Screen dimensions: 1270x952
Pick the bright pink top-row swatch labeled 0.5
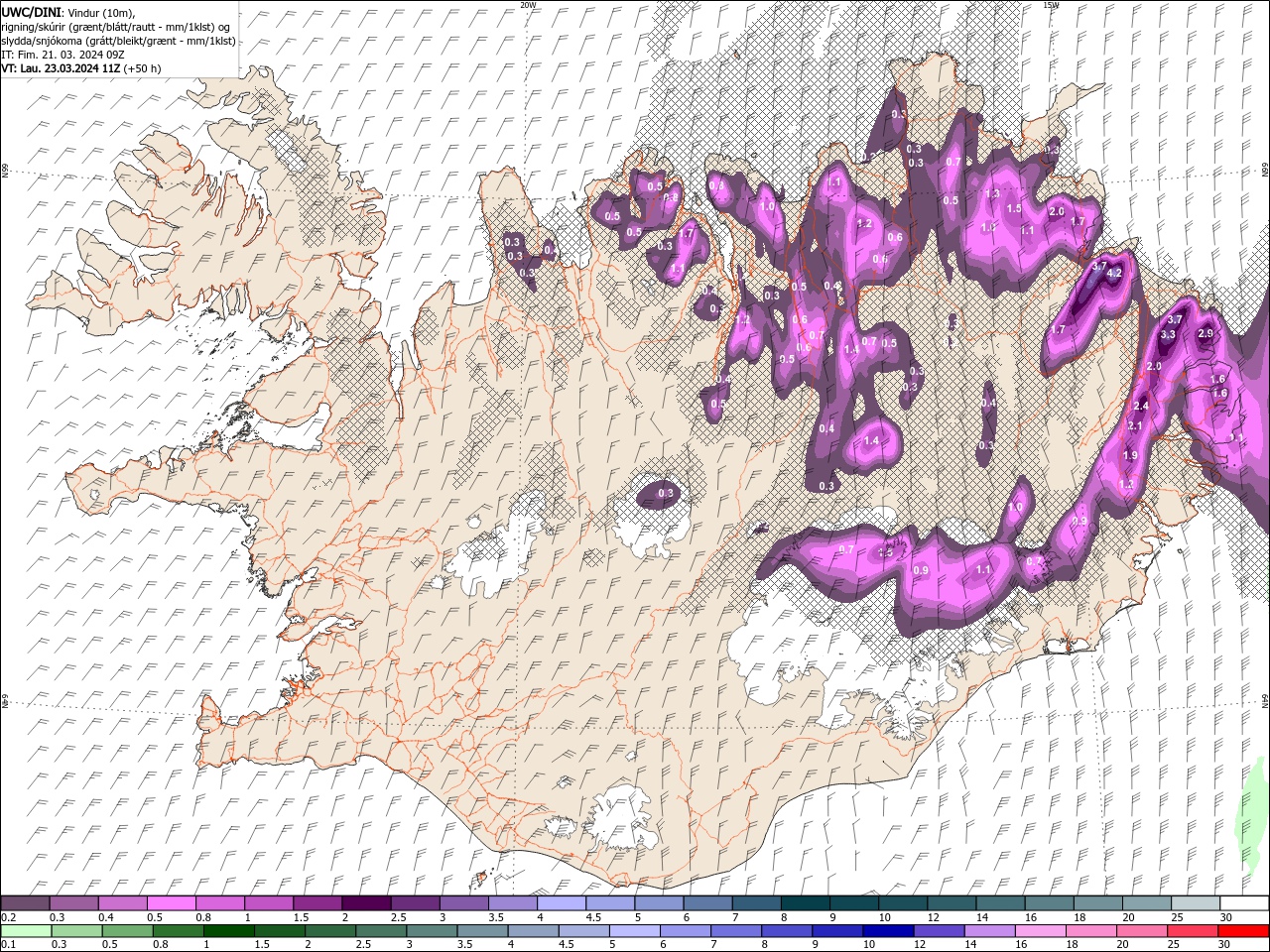171,903
